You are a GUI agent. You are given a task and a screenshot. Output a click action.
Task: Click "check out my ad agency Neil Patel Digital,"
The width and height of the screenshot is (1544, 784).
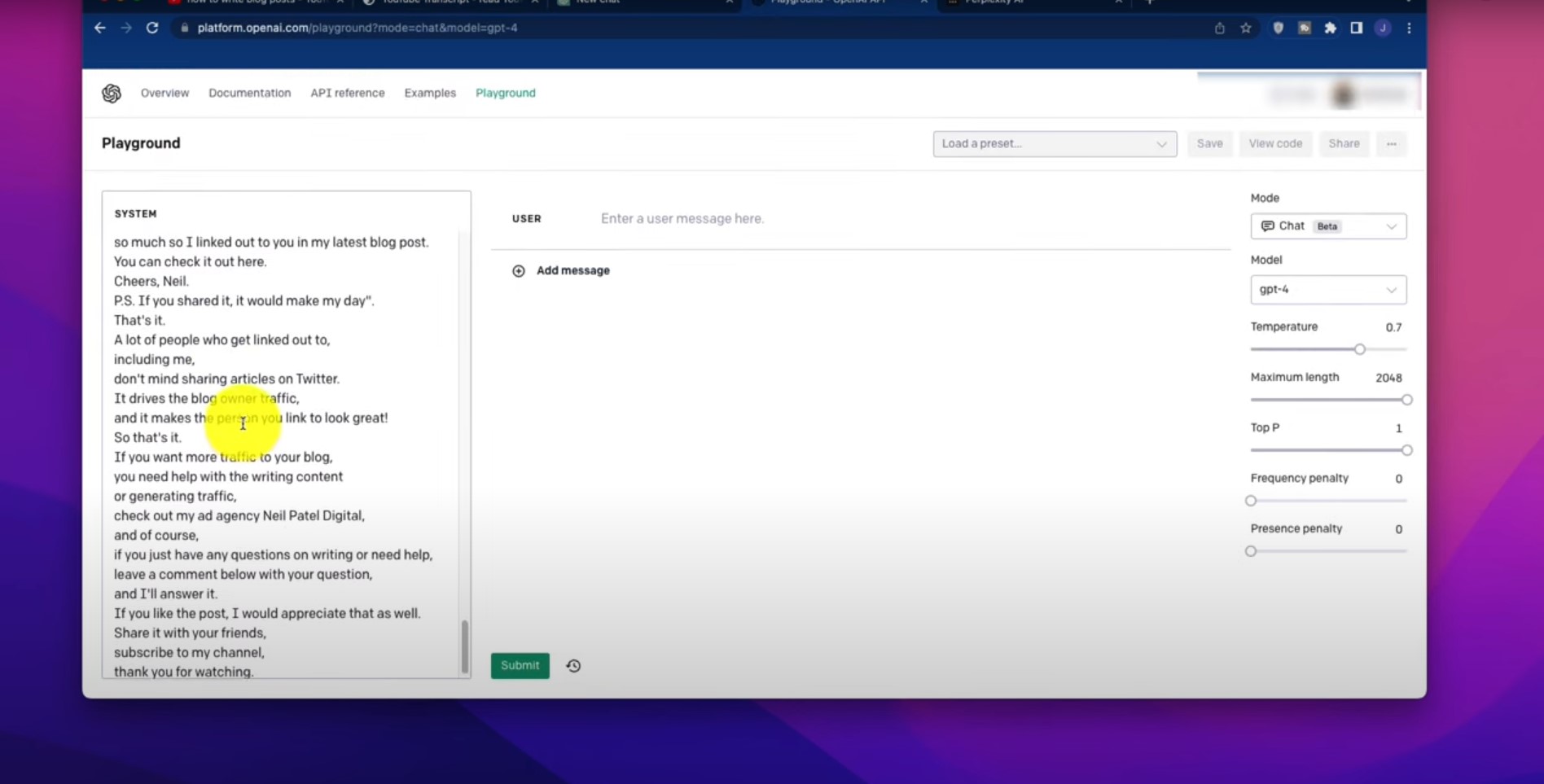[239, 515]
